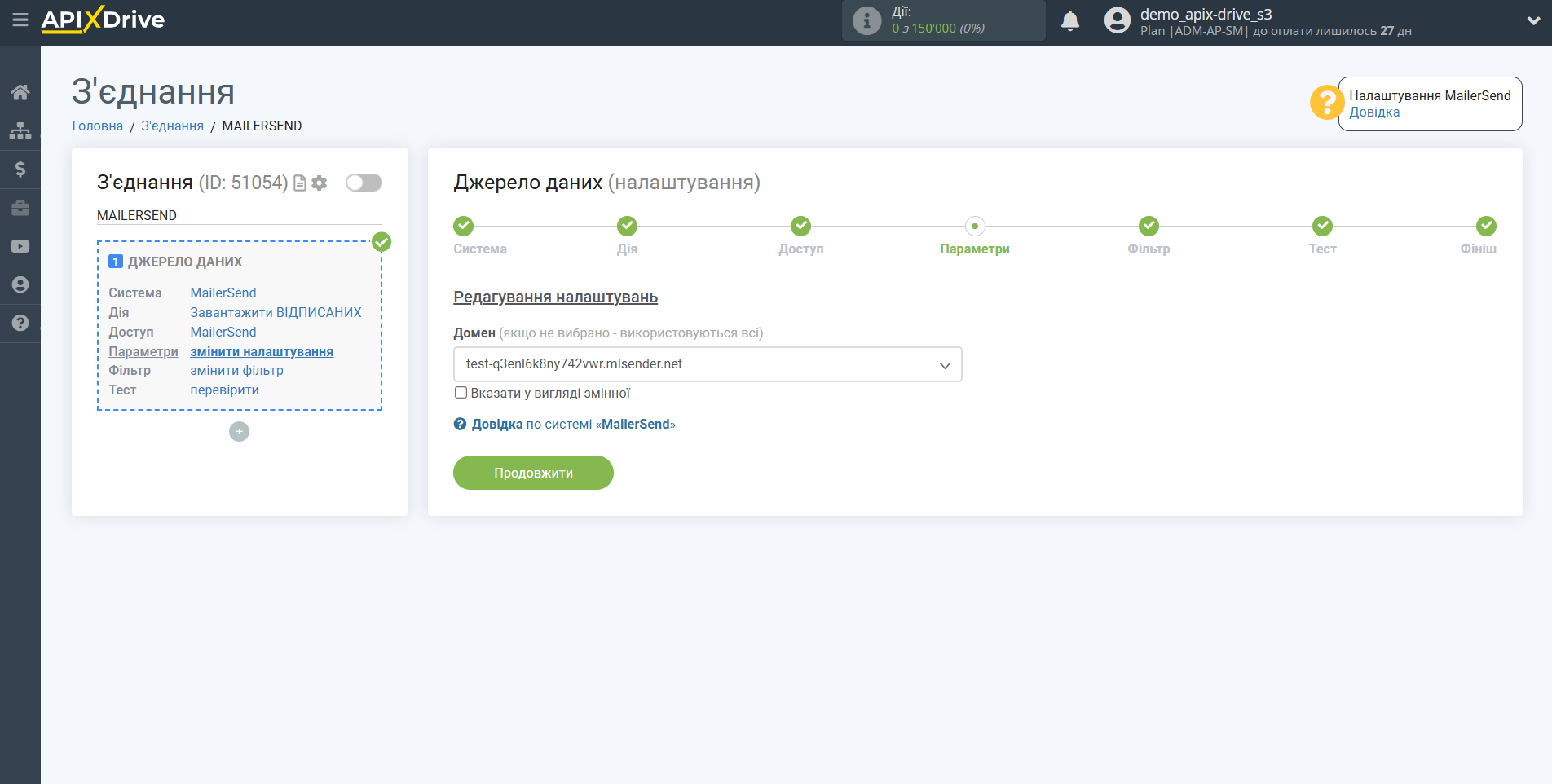Click змінити фільтр link
This screenshot has width=1552, height=784.
[236, 370]
